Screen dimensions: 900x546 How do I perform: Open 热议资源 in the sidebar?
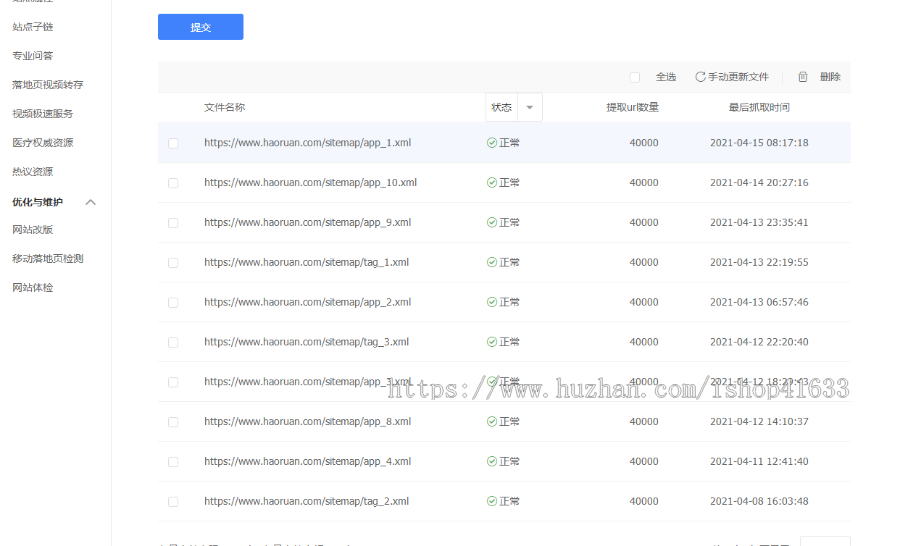33,171
